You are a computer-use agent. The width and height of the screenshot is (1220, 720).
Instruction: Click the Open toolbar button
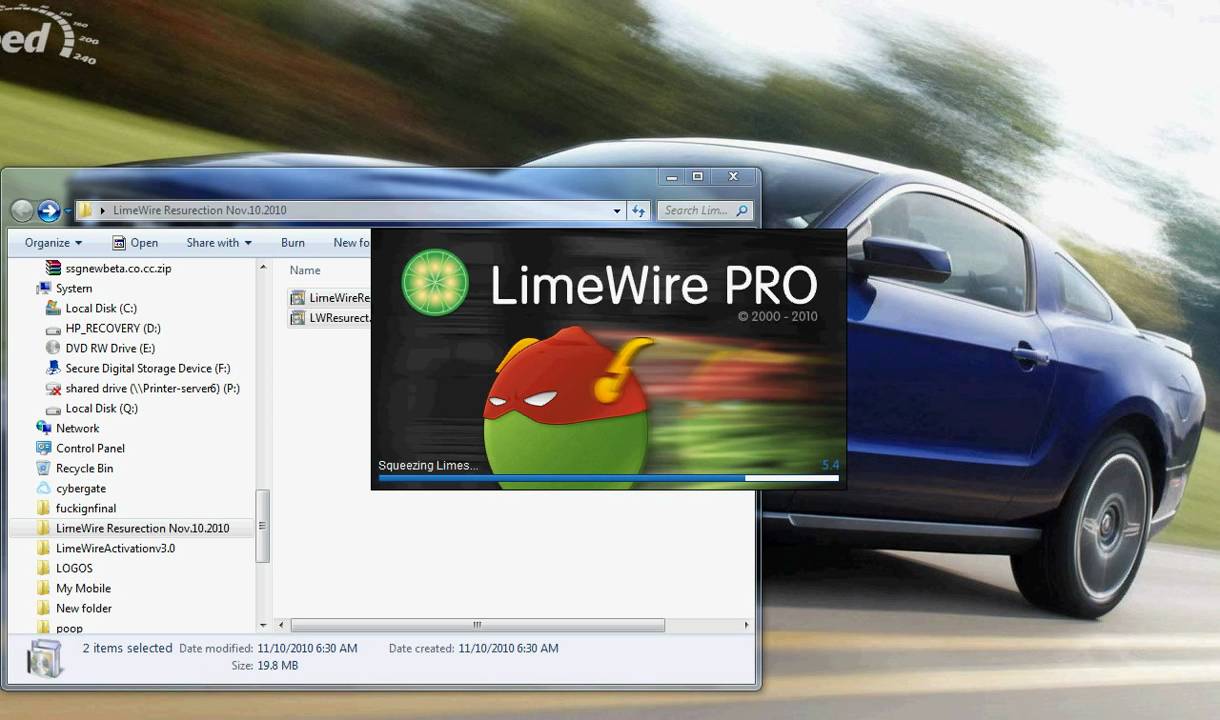pos(135,243)
